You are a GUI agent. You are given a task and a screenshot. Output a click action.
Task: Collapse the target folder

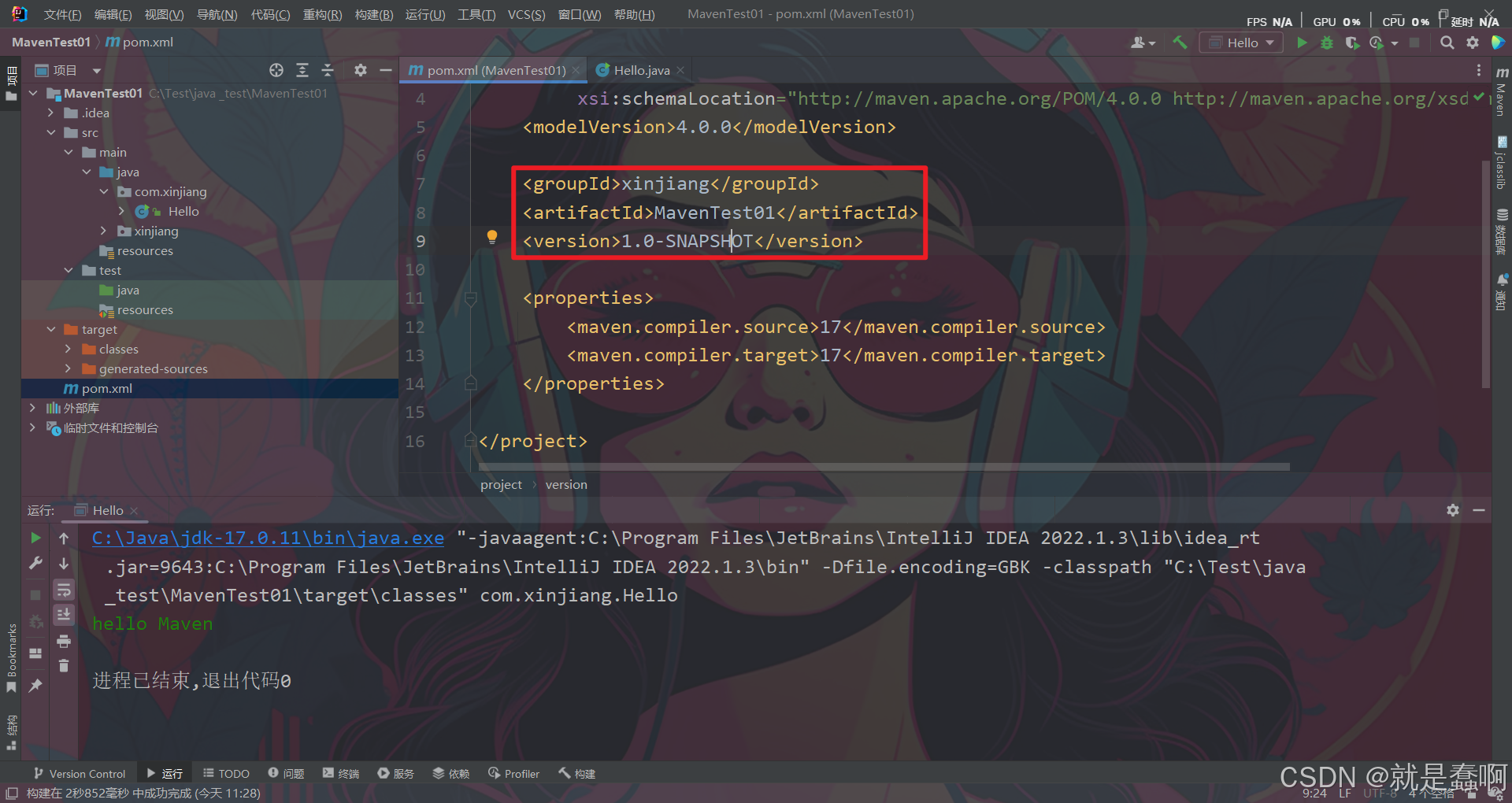[50, 329]
